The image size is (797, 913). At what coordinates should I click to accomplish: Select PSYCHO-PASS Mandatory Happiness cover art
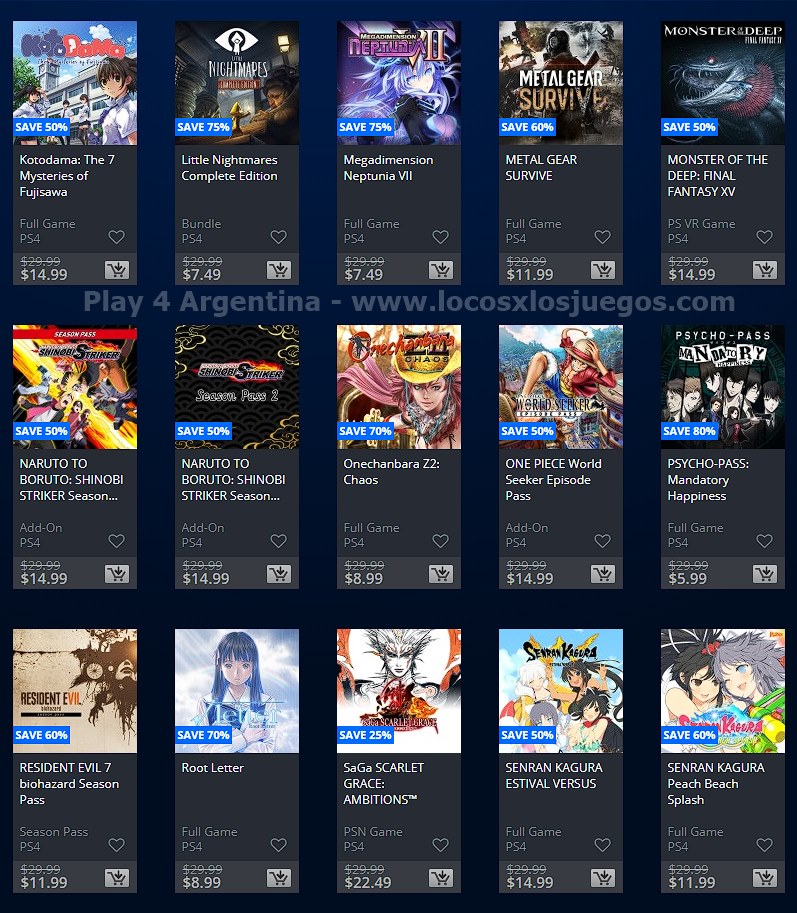[722, 387]
